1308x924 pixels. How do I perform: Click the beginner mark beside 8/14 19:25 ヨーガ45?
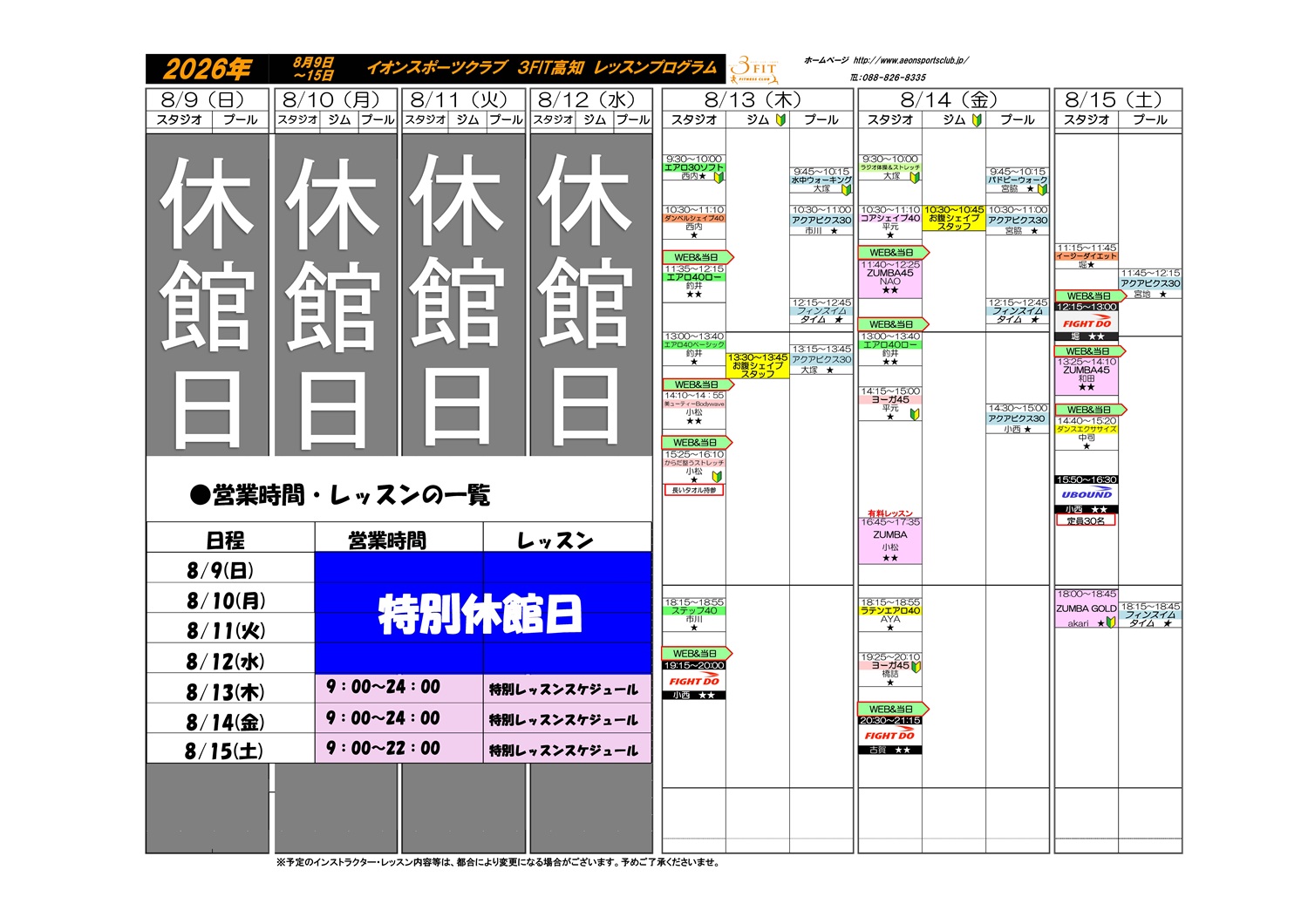916,667
